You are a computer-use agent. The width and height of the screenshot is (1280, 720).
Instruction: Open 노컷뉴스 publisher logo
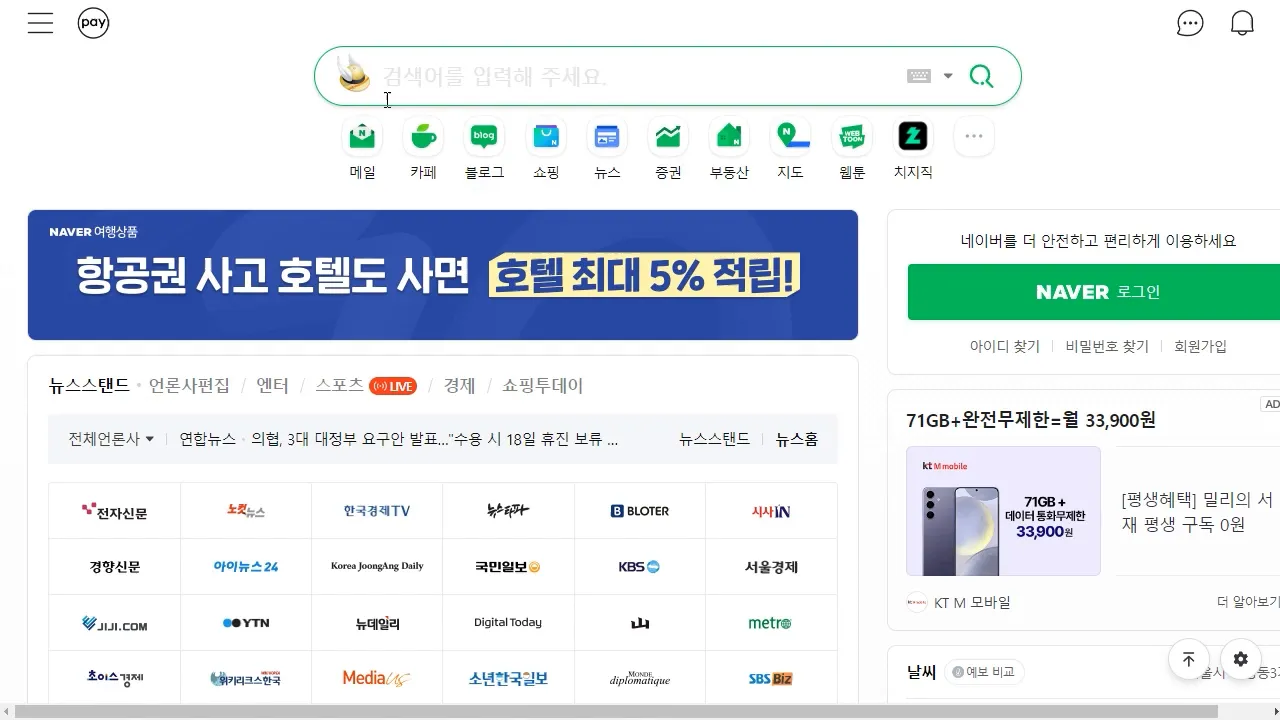(246, 511)
